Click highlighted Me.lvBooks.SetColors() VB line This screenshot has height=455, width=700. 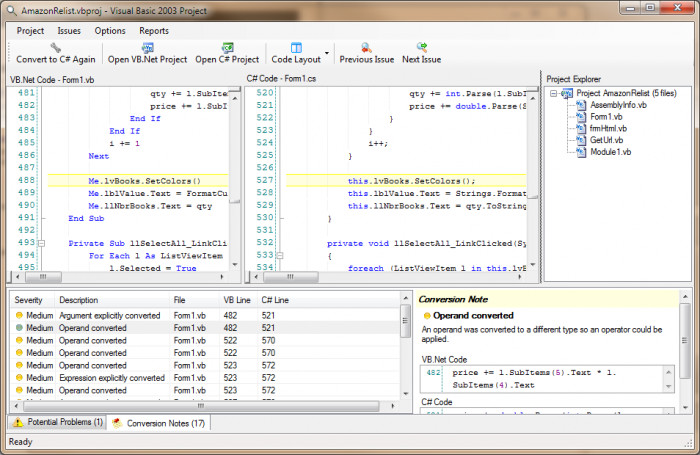[138, 180]
